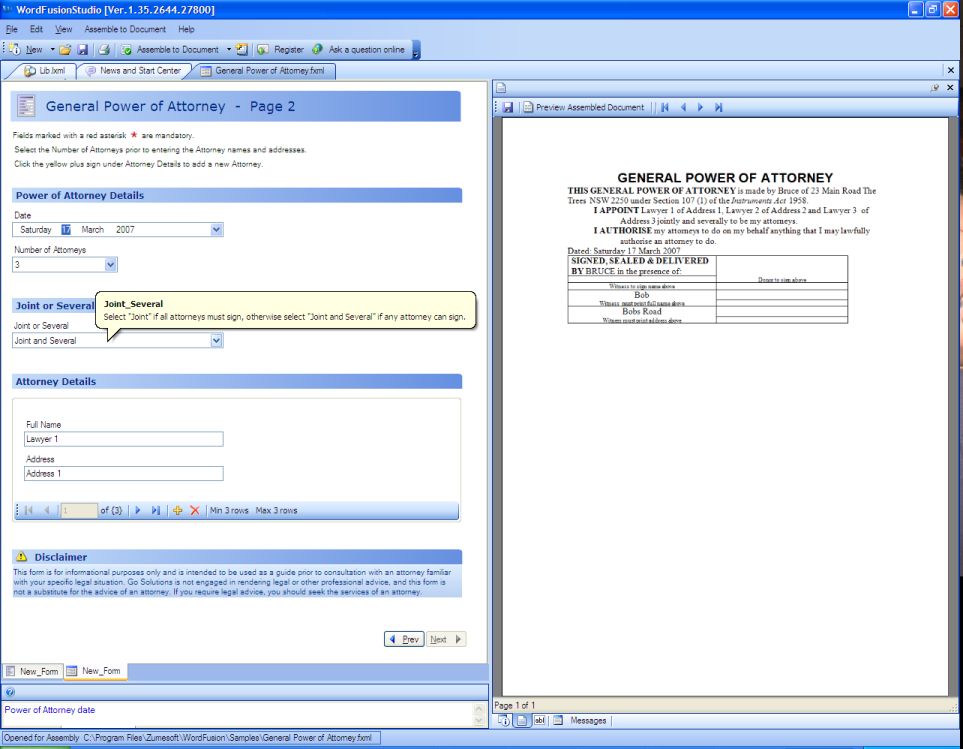
Task: Click the Print toolbar icon
Action: 104,49
